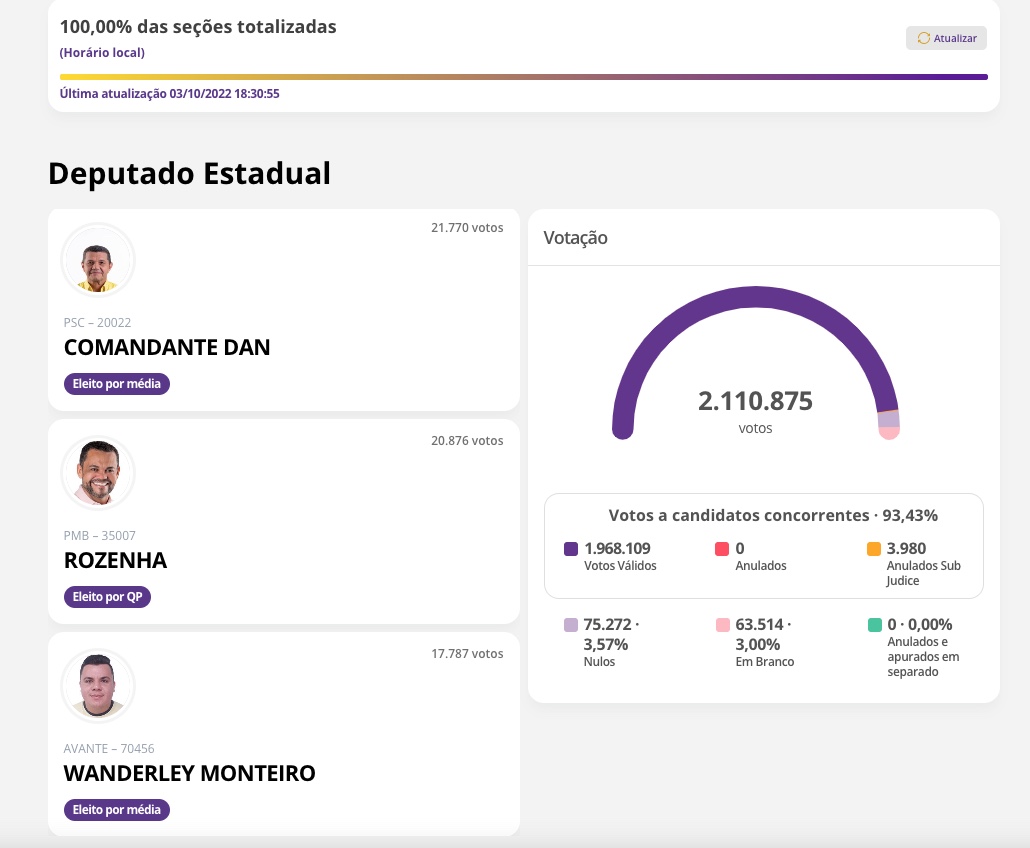
Task: Click the Atualizar refresh button
Action: pyautogui.click(x=946, y=38)
